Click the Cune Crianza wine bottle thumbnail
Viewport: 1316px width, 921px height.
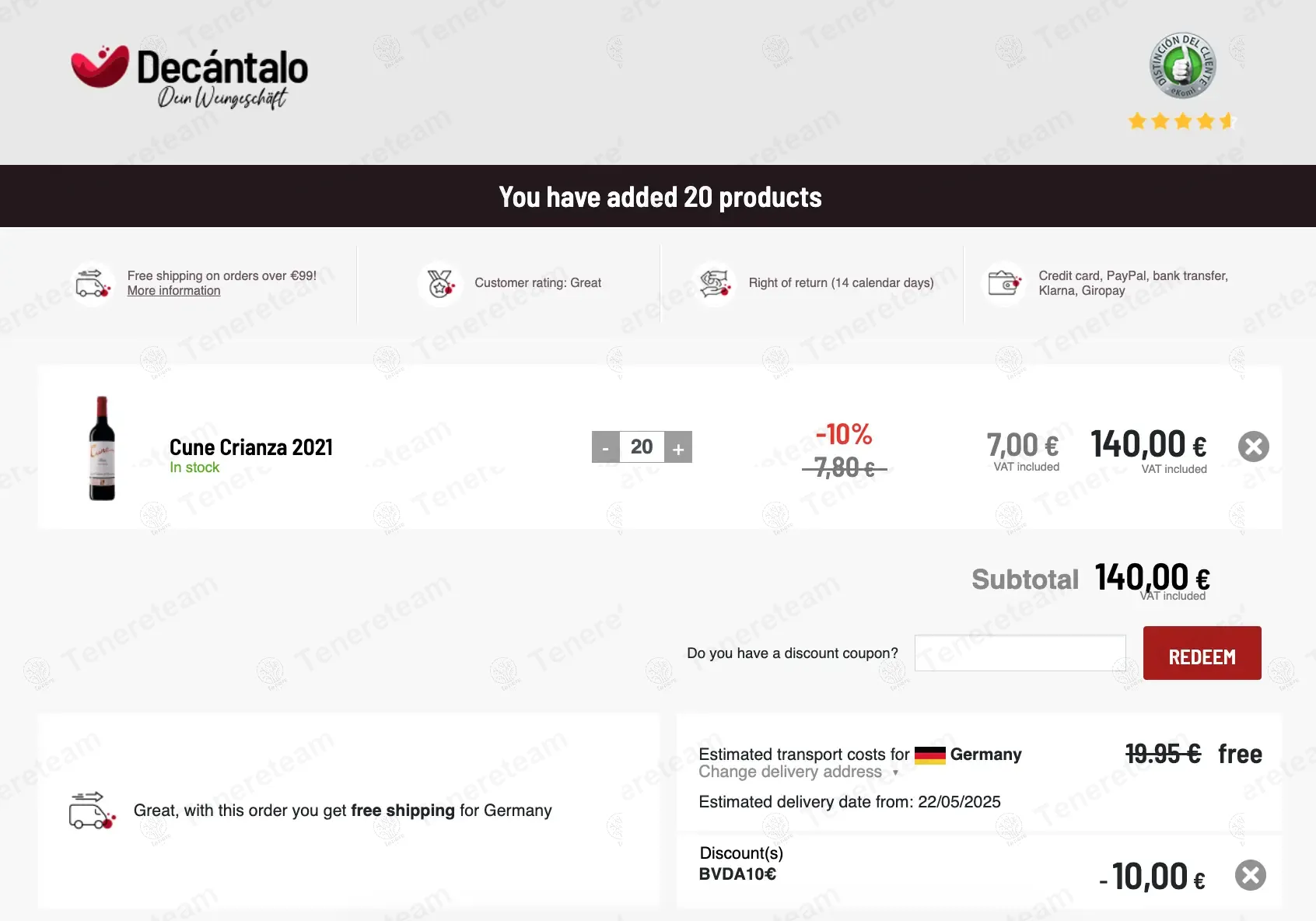coord(102,448)
